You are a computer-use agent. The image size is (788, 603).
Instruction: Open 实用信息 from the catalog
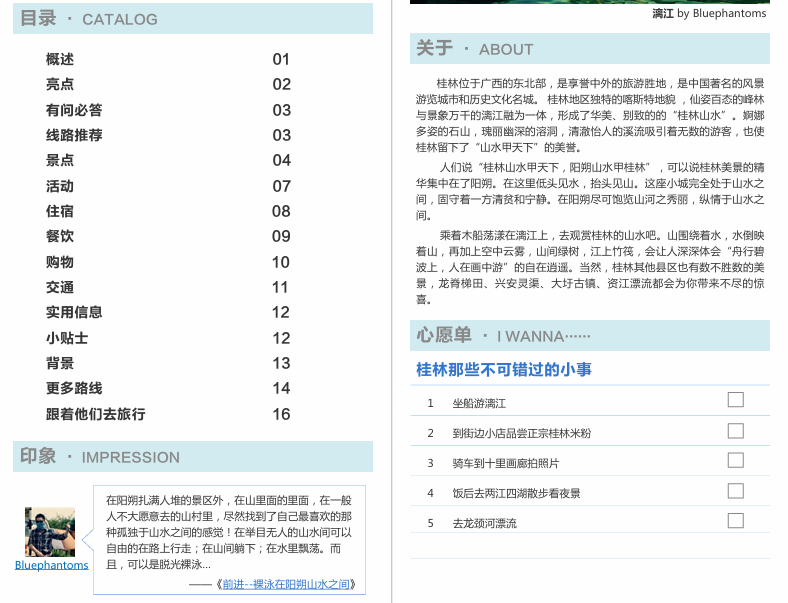click(x=74, y=312)
